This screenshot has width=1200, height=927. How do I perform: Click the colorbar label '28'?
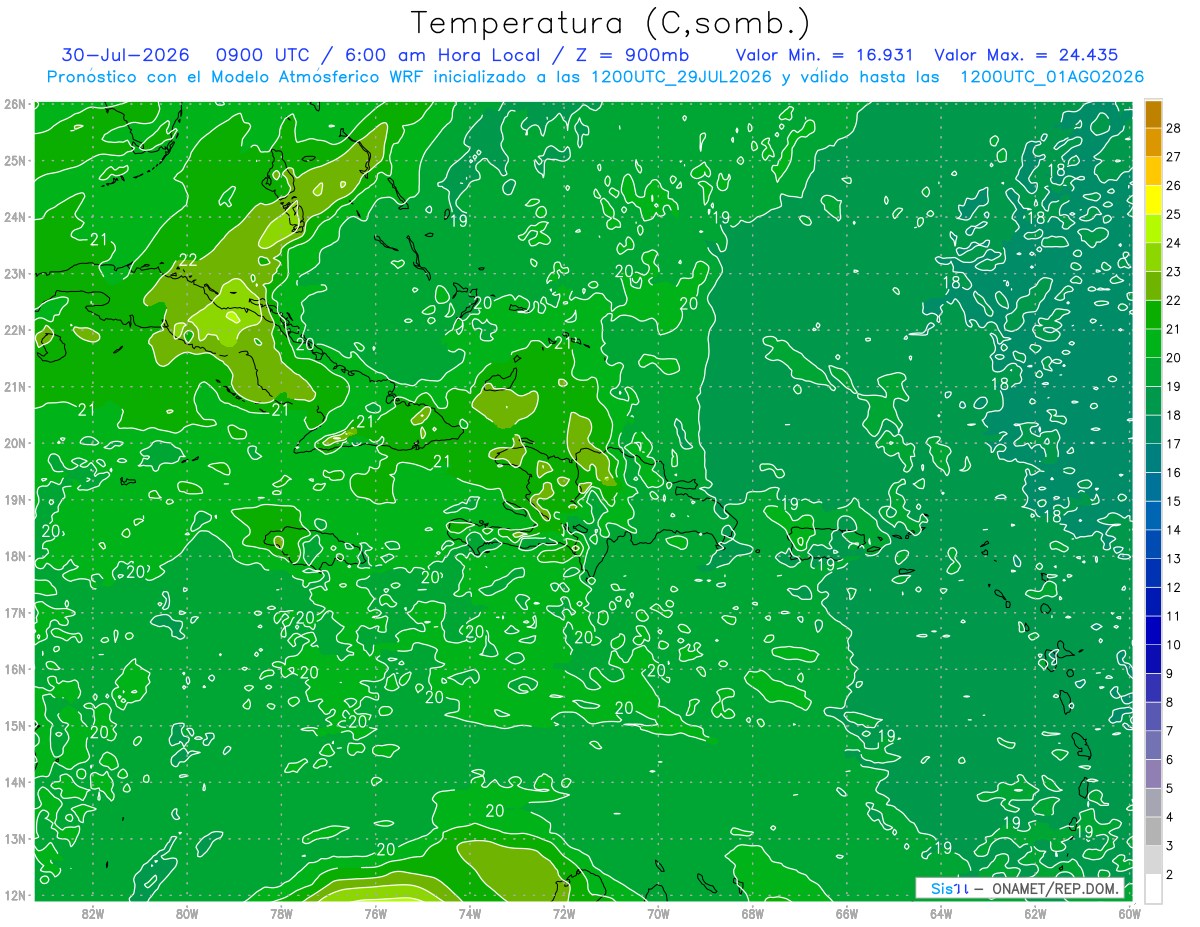coord(1174,128)
